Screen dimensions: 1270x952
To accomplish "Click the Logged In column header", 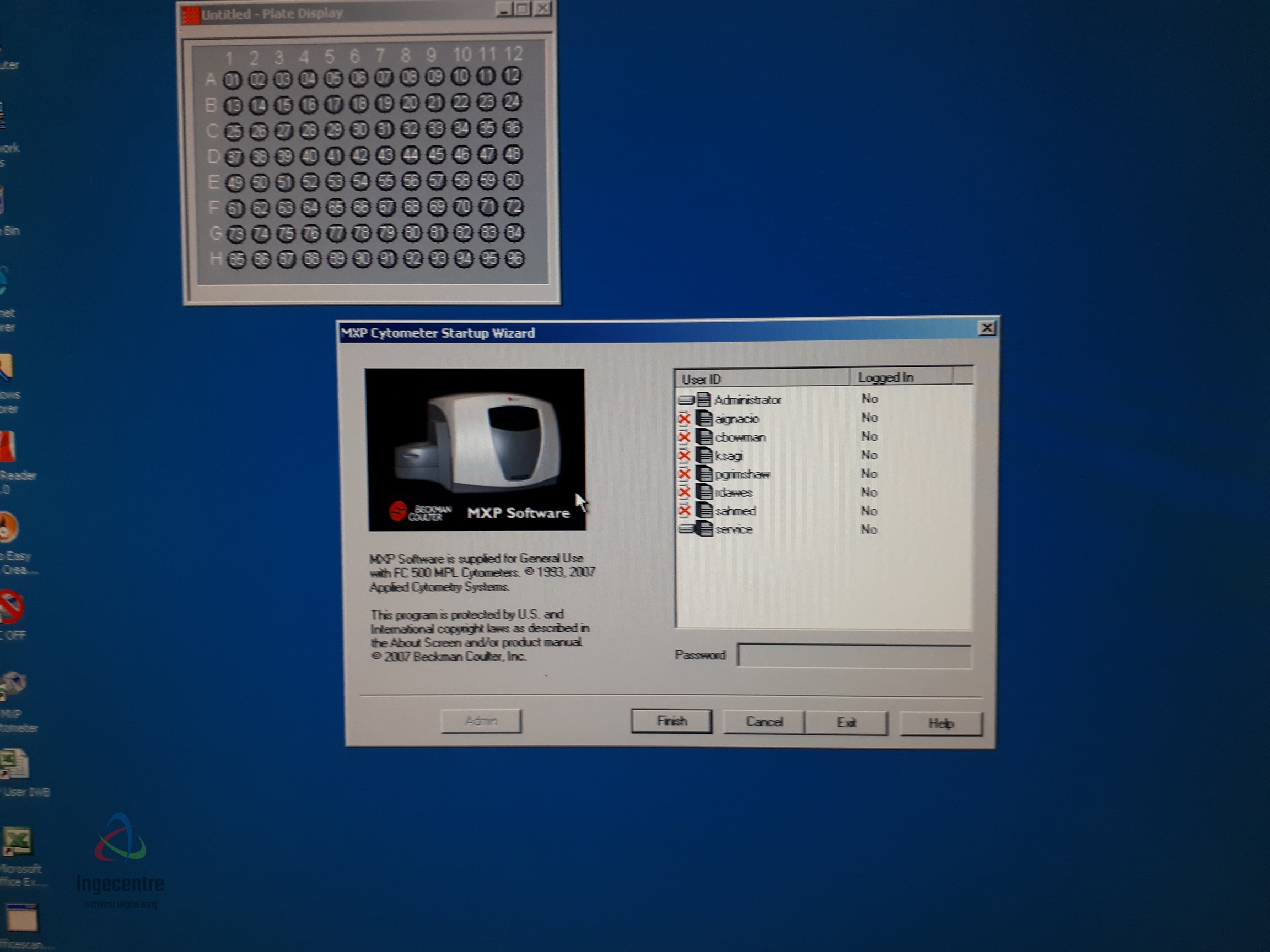I will (901, 377).
